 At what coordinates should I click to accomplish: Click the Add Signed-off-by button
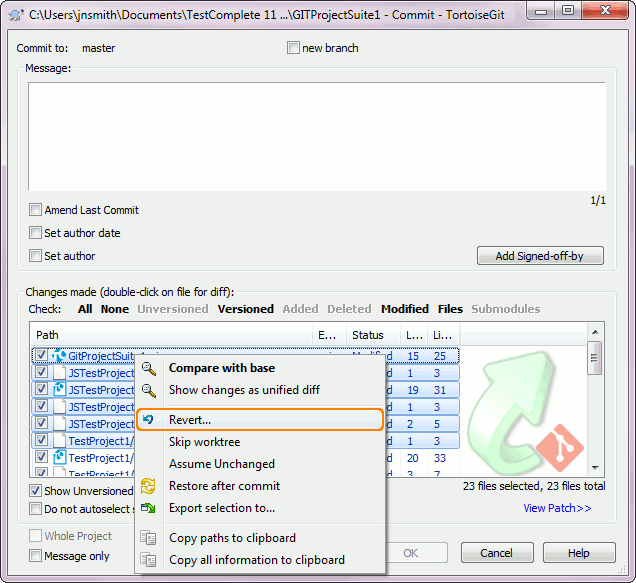(540, 256)
